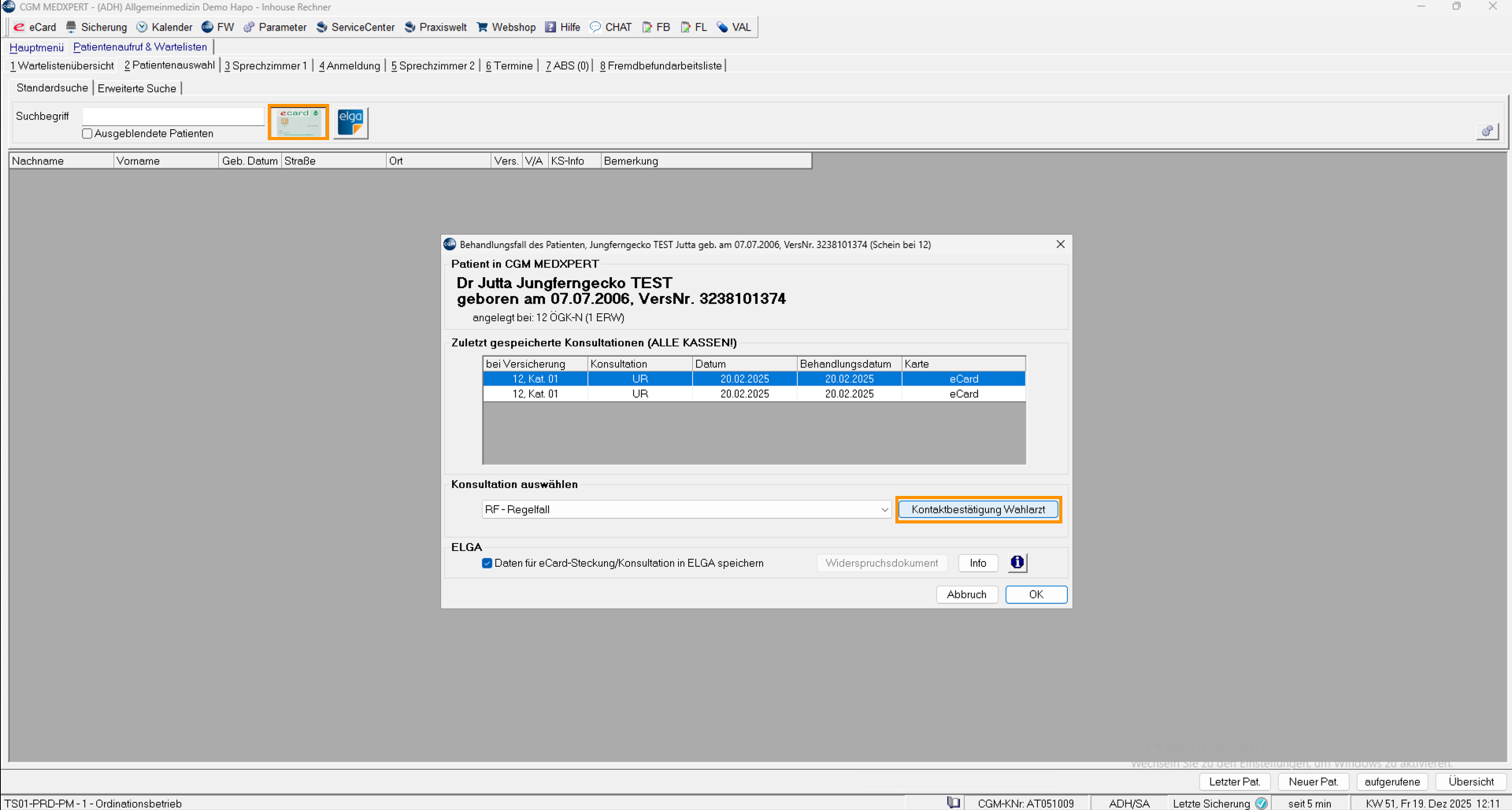This screenshot has height=810, width=1512.
Task: Click Kontaktbestätigung Wahlarzt button
Action: 978,509
